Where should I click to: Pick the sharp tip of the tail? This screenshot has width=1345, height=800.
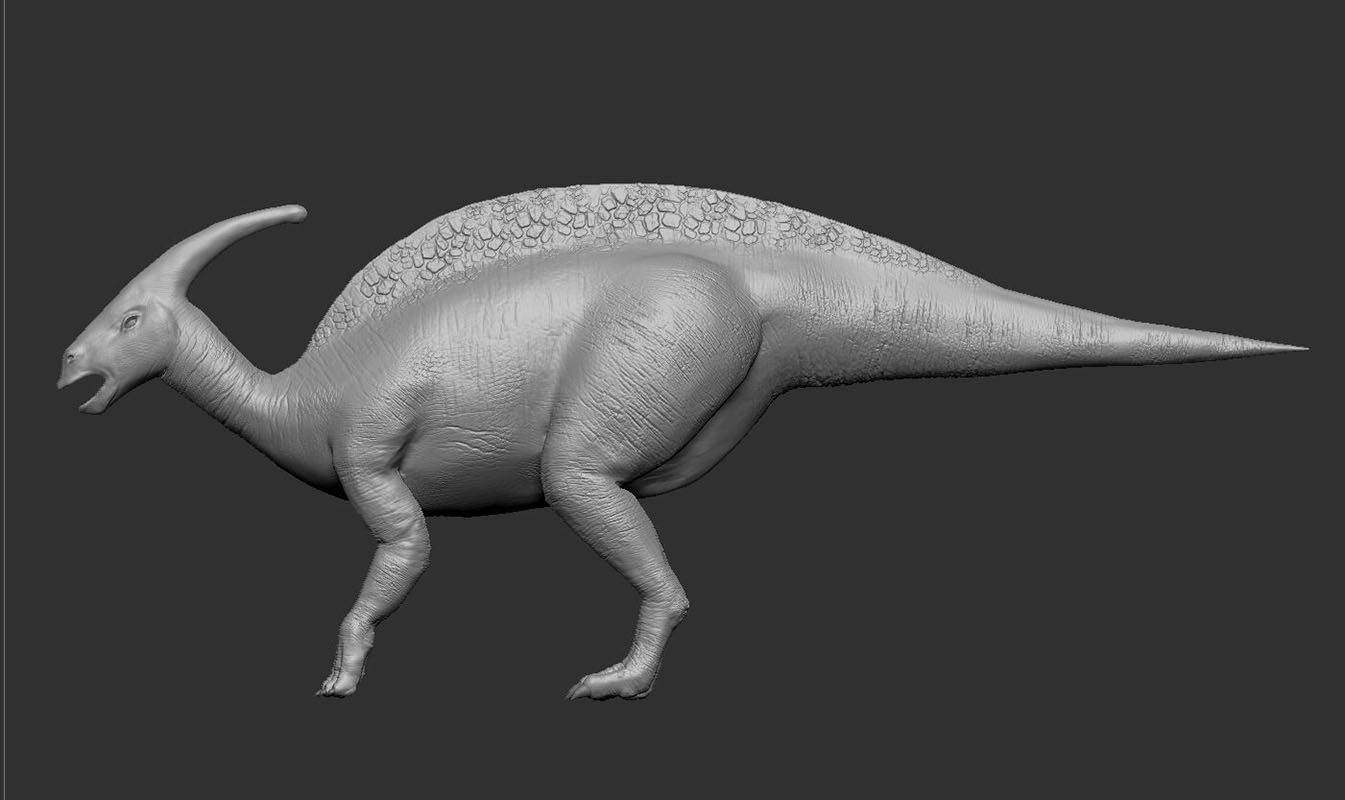pos(1298,348)
